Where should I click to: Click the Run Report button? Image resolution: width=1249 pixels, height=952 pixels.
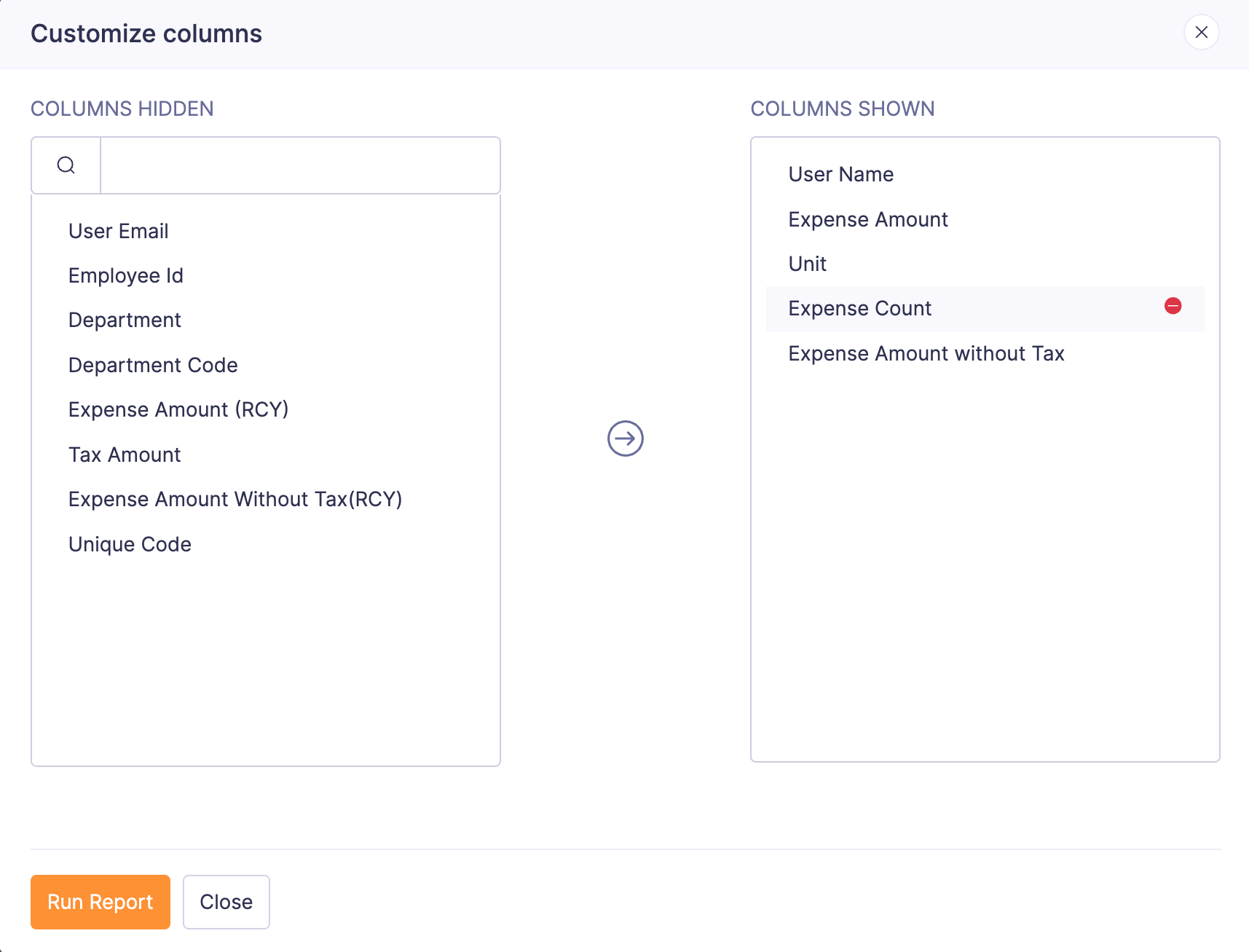coord(100,902)
